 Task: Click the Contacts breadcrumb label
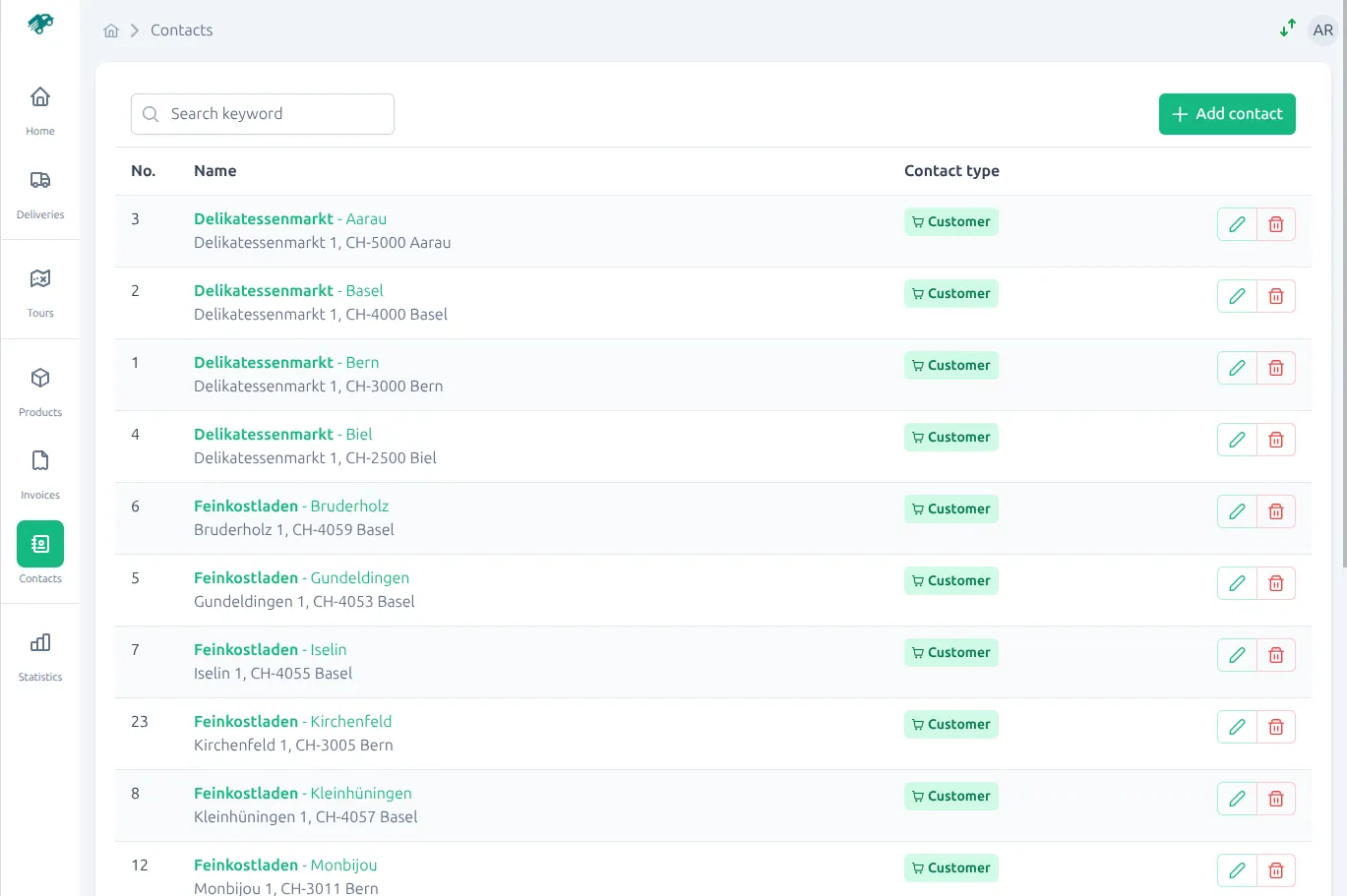181,30
